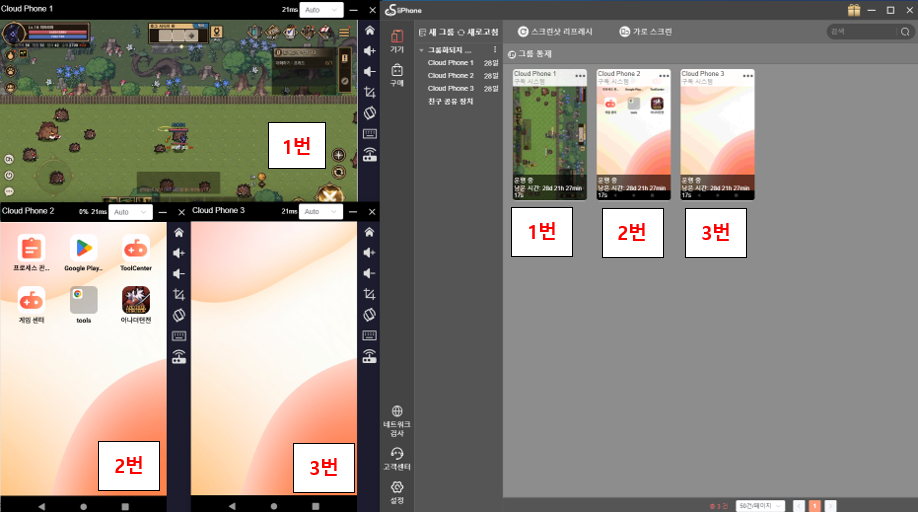Screen dimensions: 918x512
Task: Open Auto quality dropdown in Cloud Phone 2
Action: tap(131, 212)
